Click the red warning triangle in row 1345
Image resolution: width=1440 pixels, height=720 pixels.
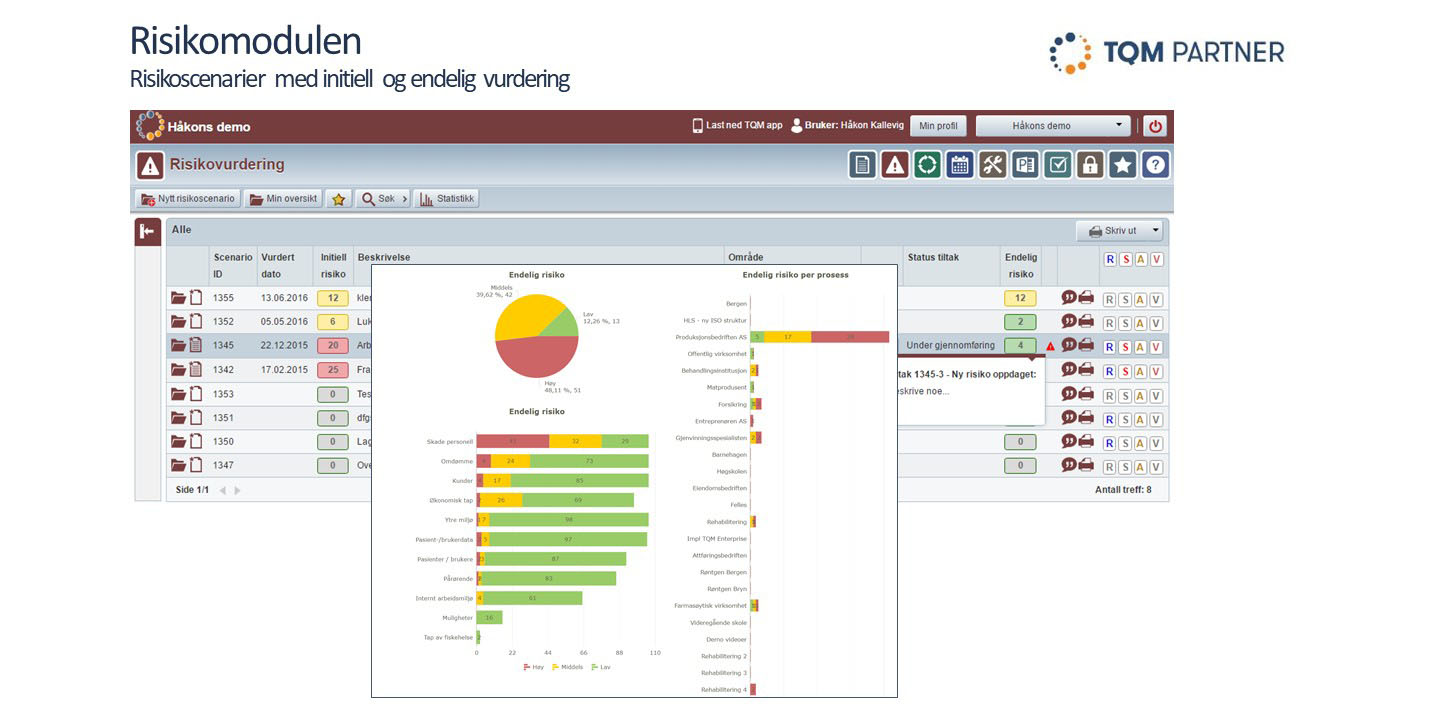[1050, 346]
